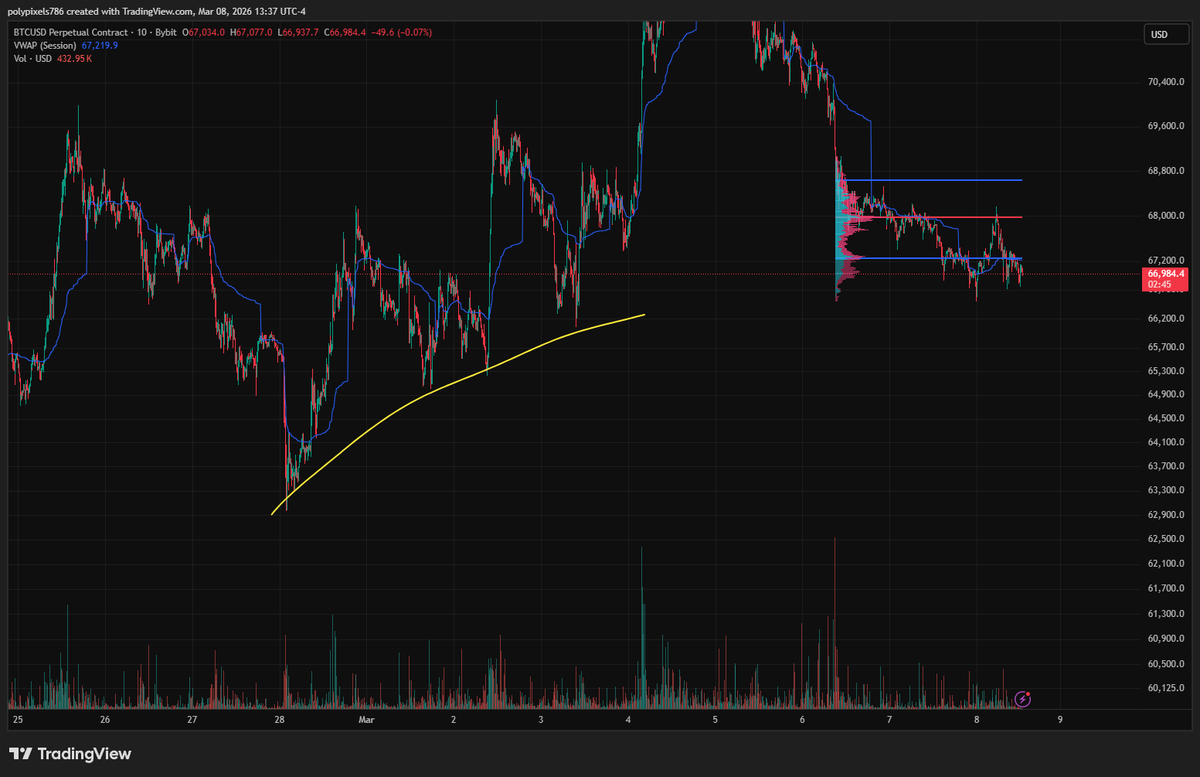Click the 64,500.0 price axis label
1200x777 pixels.
[x=1166, y=418]
